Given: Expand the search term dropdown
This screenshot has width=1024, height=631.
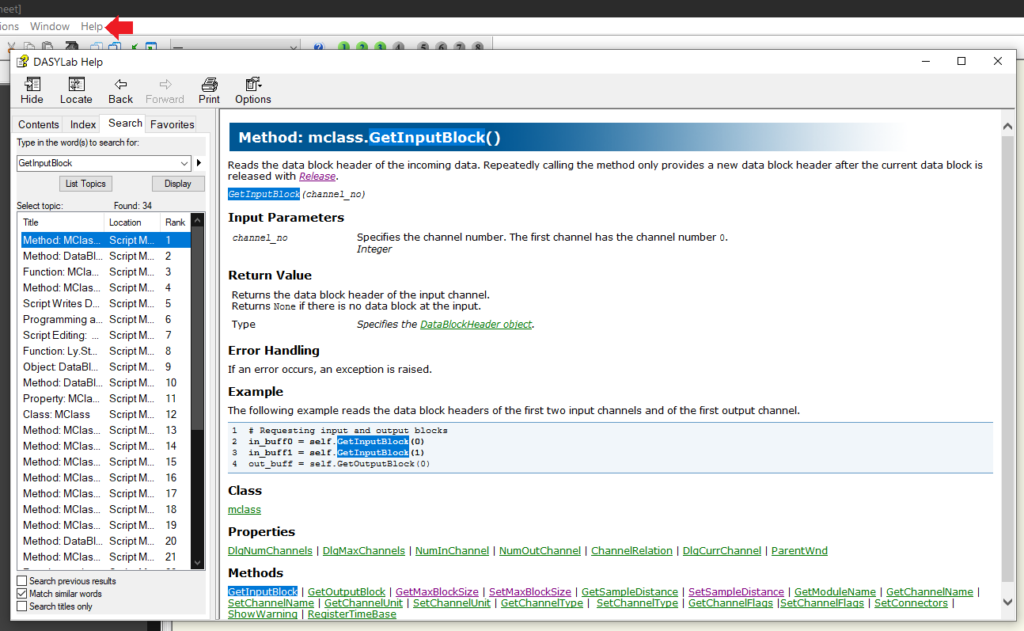Looking at the screenshot, I should [184, 163].
